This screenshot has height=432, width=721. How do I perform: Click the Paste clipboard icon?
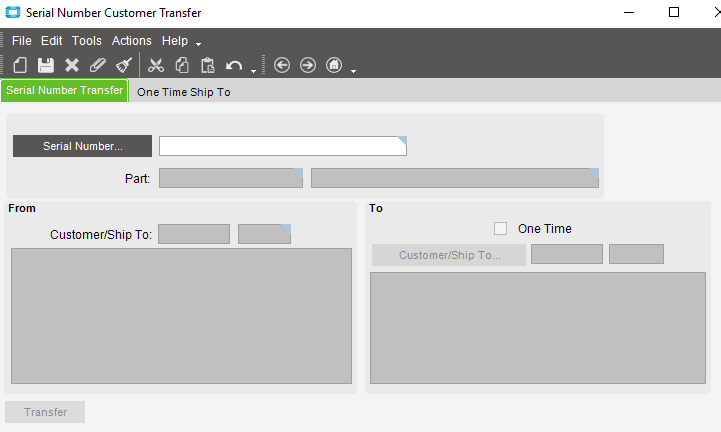click(x=208, y=65)
